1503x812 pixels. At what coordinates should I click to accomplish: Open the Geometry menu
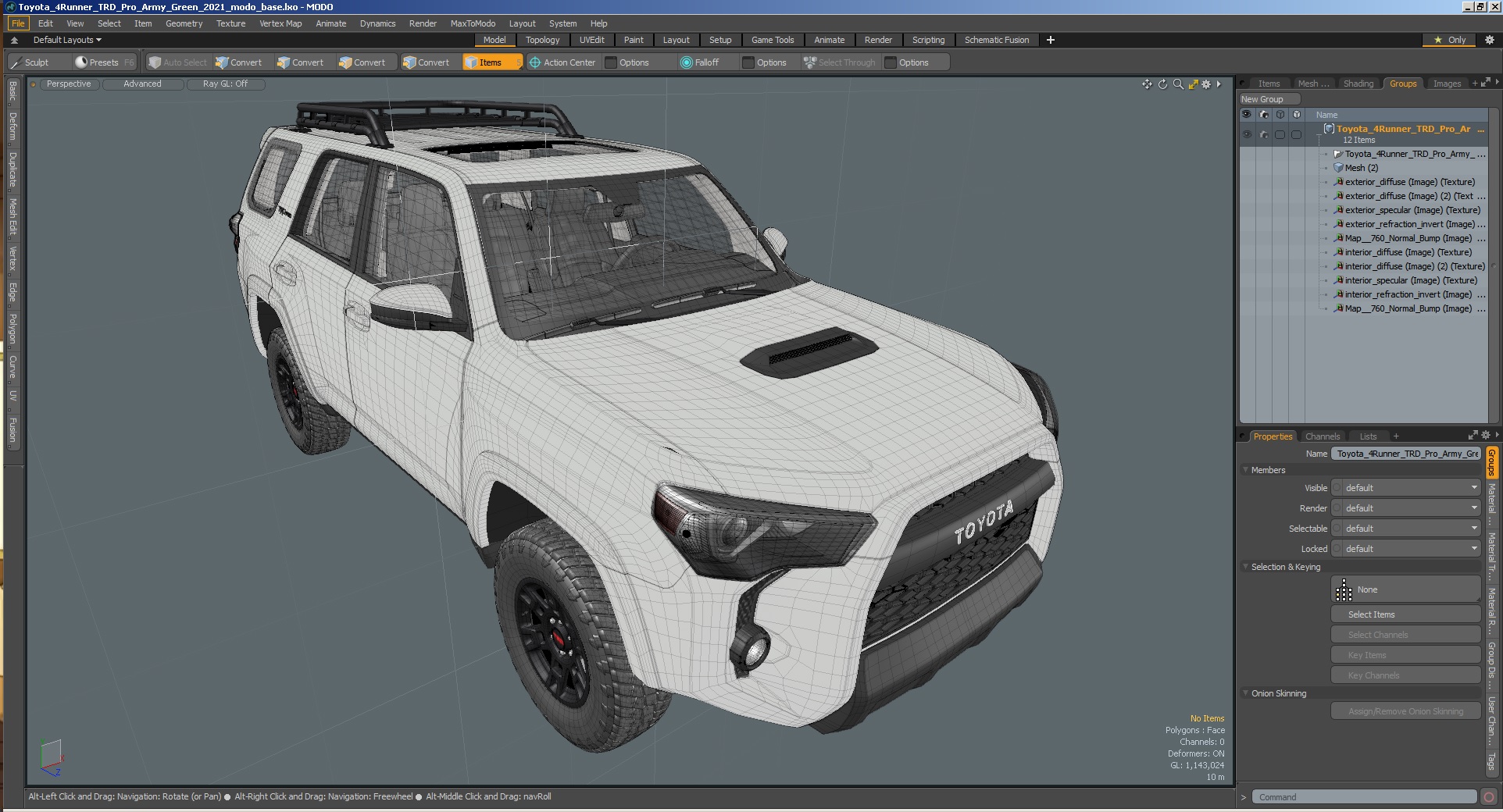click(184, 23)
